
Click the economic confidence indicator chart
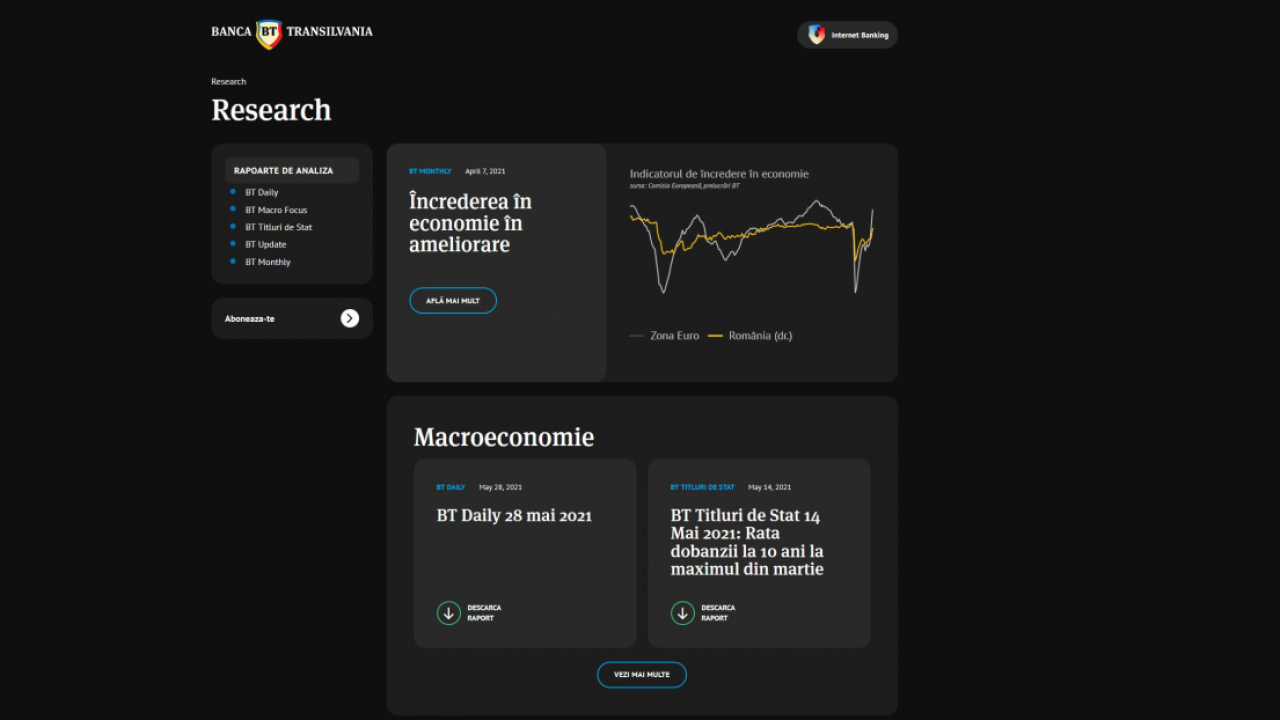tap(752, 245)
